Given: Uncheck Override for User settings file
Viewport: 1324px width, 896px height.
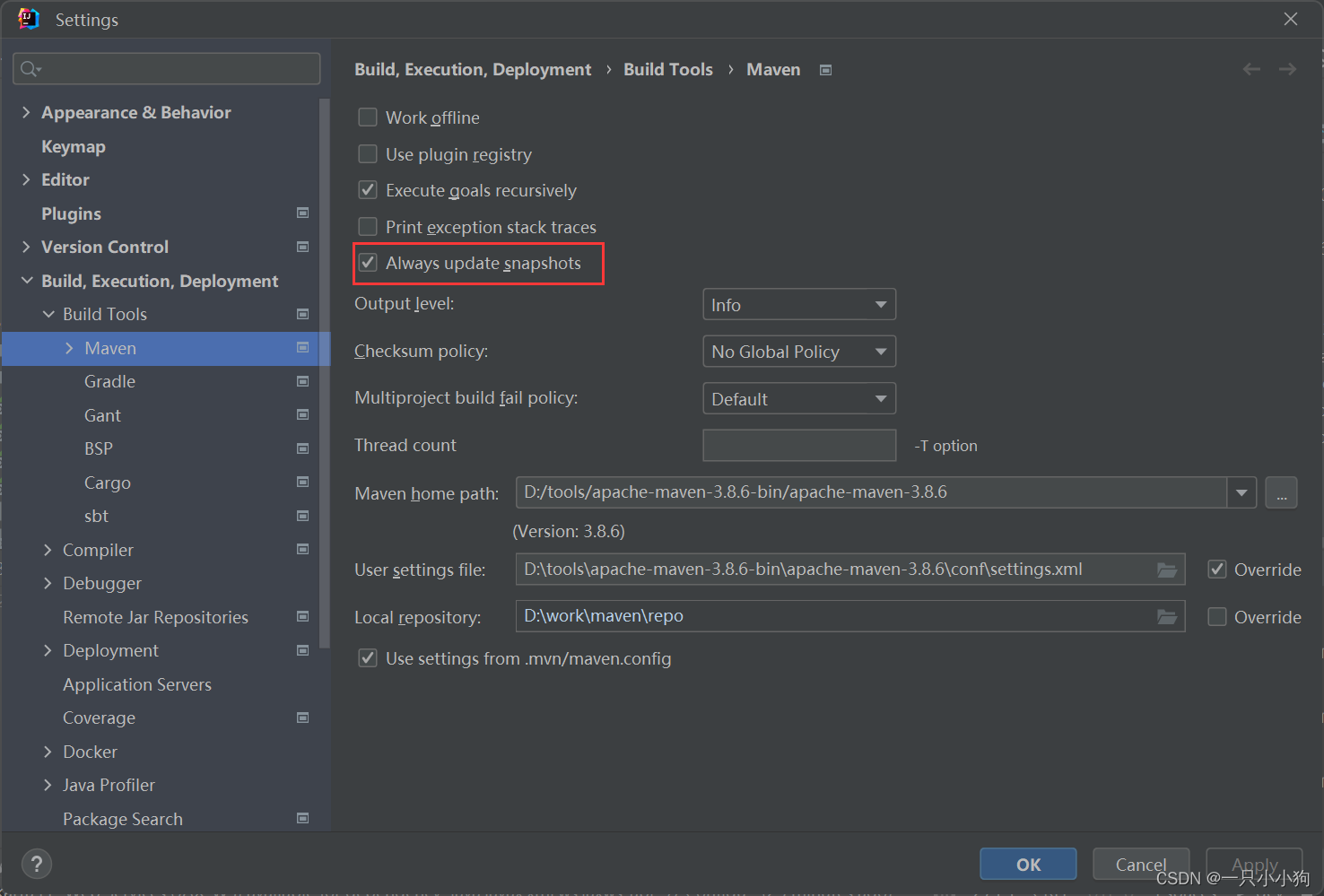Looking at the screenshot, I should coord(1217,570).
